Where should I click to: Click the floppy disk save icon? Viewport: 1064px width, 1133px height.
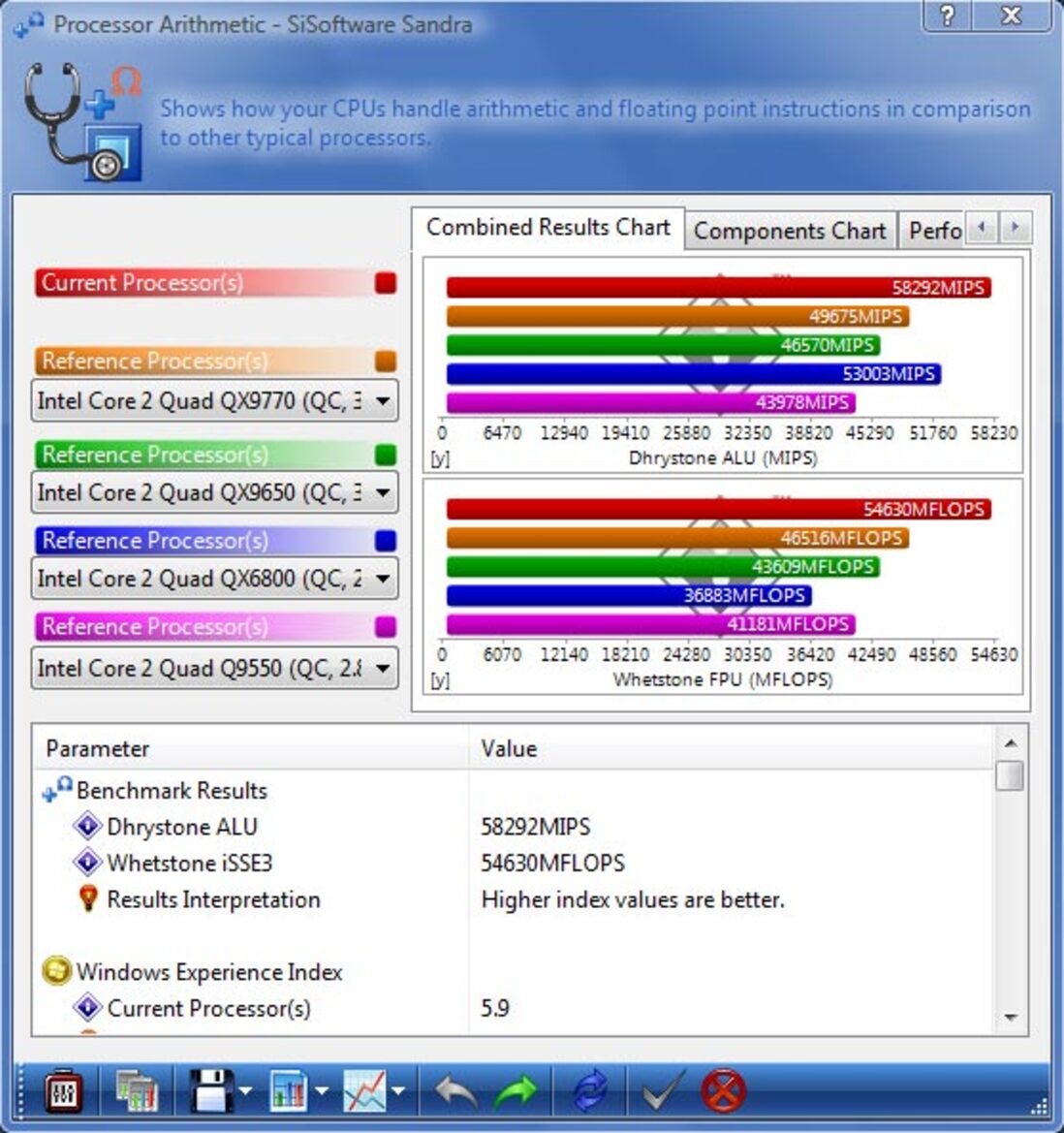(211, 1090)
